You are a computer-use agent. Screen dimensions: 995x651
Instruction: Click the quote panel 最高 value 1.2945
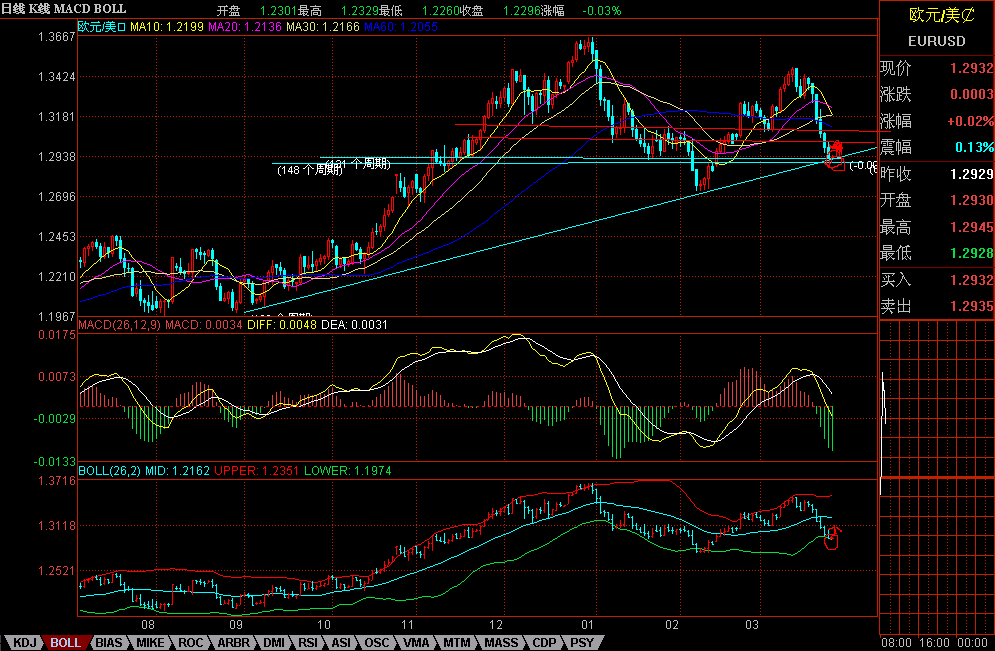[x=972, y=227]
